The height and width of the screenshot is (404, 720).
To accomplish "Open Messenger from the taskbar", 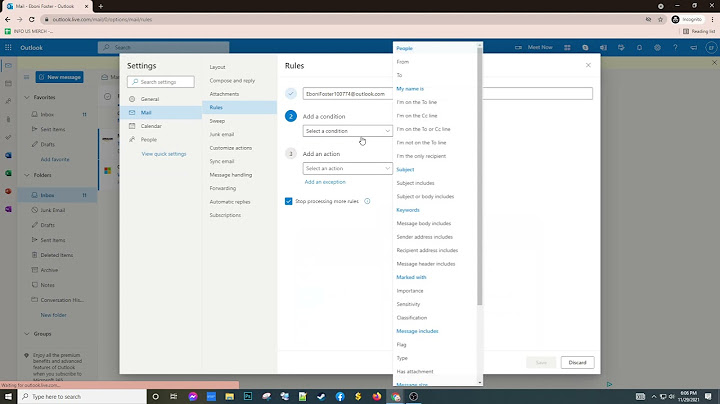I will (x=193, y=397).
